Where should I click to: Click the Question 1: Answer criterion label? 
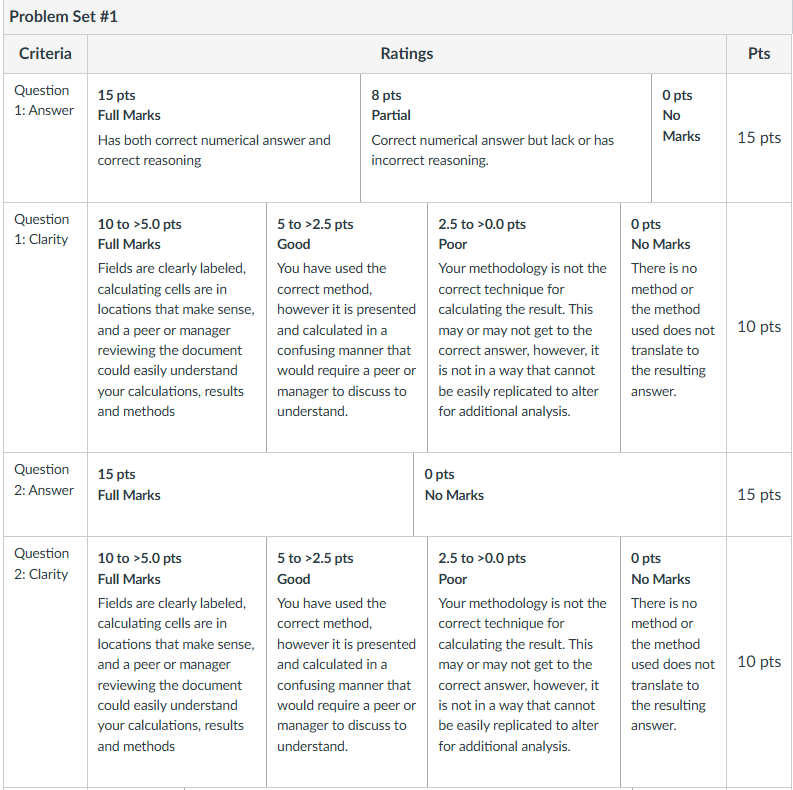(x=44, y=100)
